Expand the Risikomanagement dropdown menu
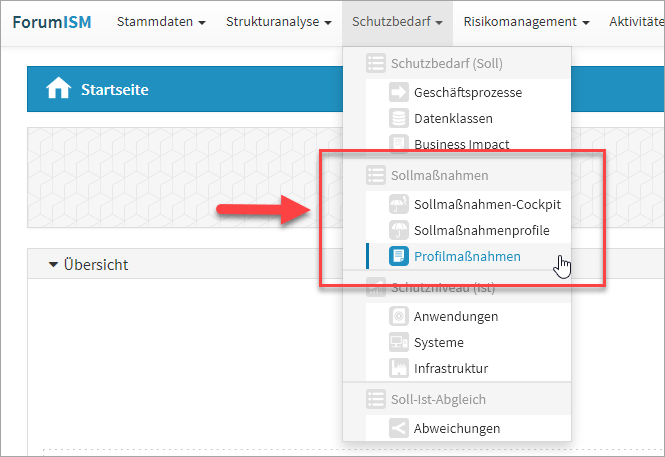 point(526,21)
